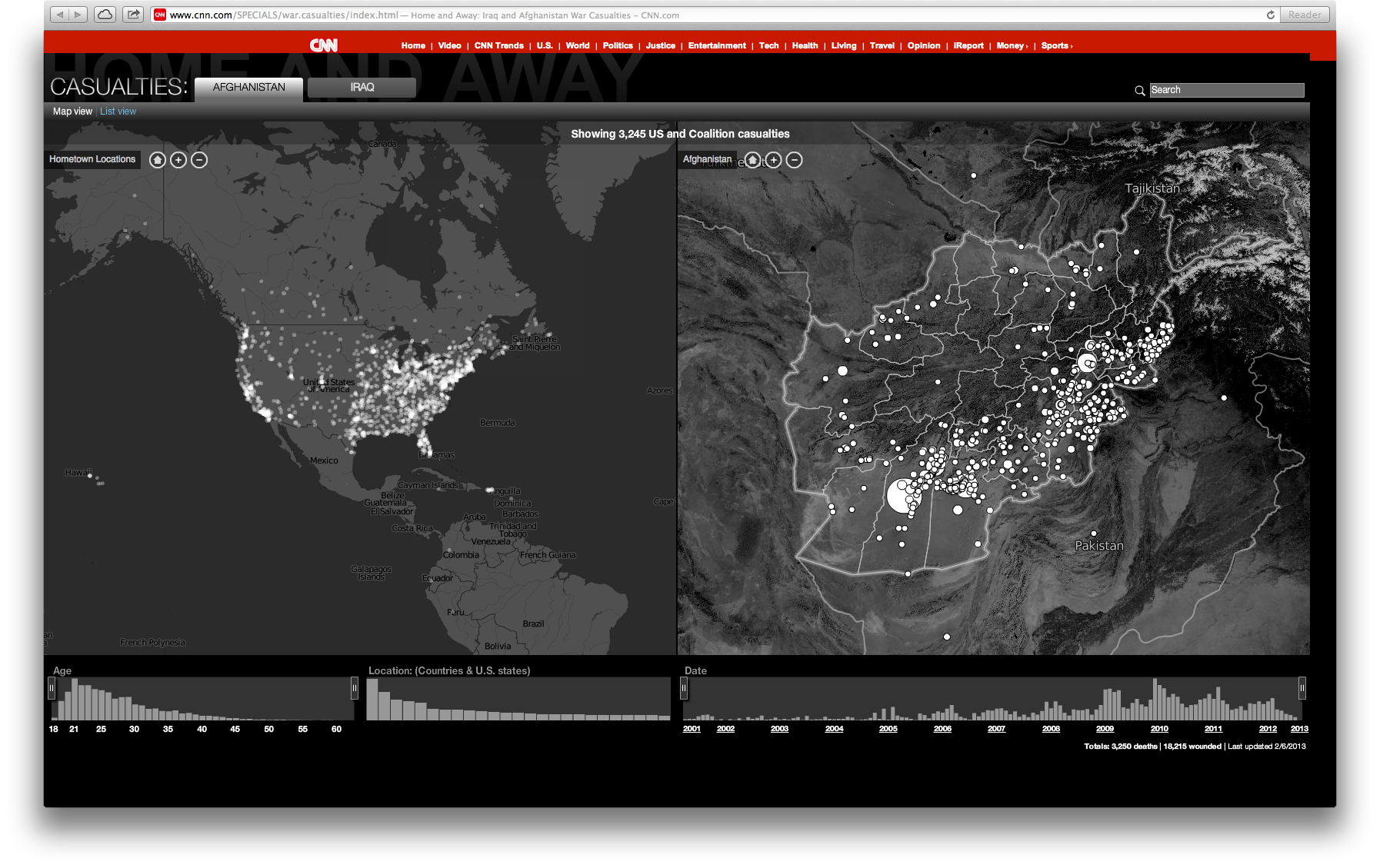
Task: Grab the left handle of Age slider
Action: point(52,687)
